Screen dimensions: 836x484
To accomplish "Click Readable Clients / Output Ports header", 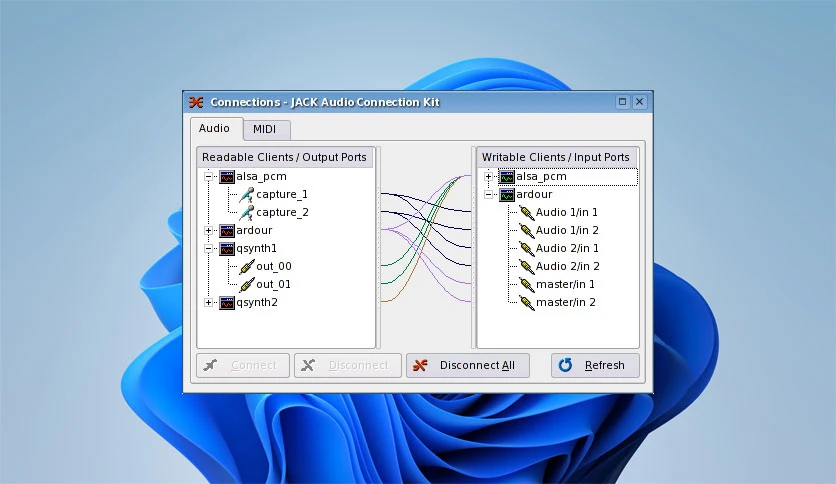I will click(x=285, y=157).
